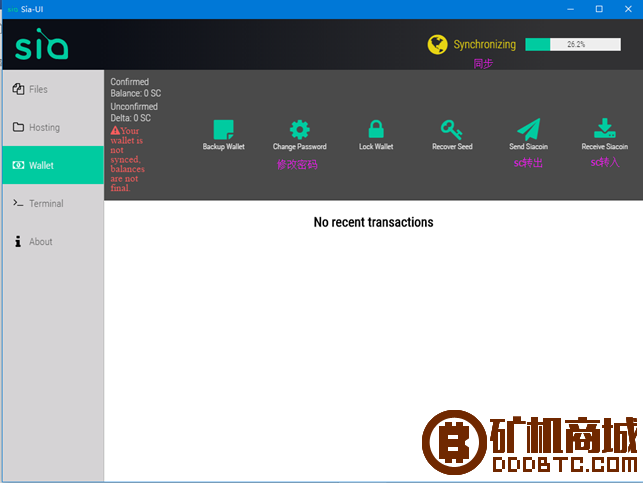Click the Recover Seed label
This screenshot has width=643, height=483.
pos(452,147)
